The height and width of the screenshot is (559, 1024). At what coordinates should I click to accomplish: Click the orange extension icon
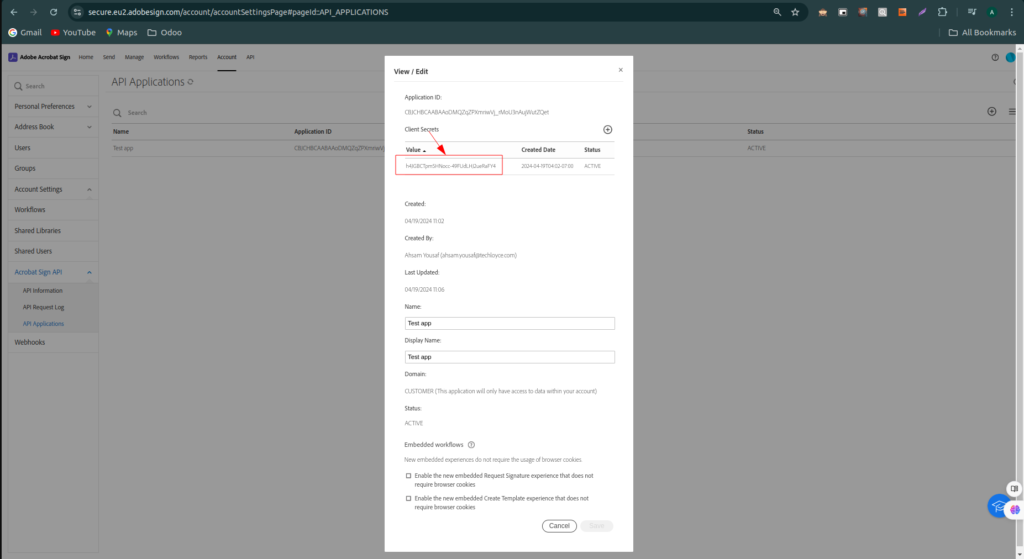[902, 12]
